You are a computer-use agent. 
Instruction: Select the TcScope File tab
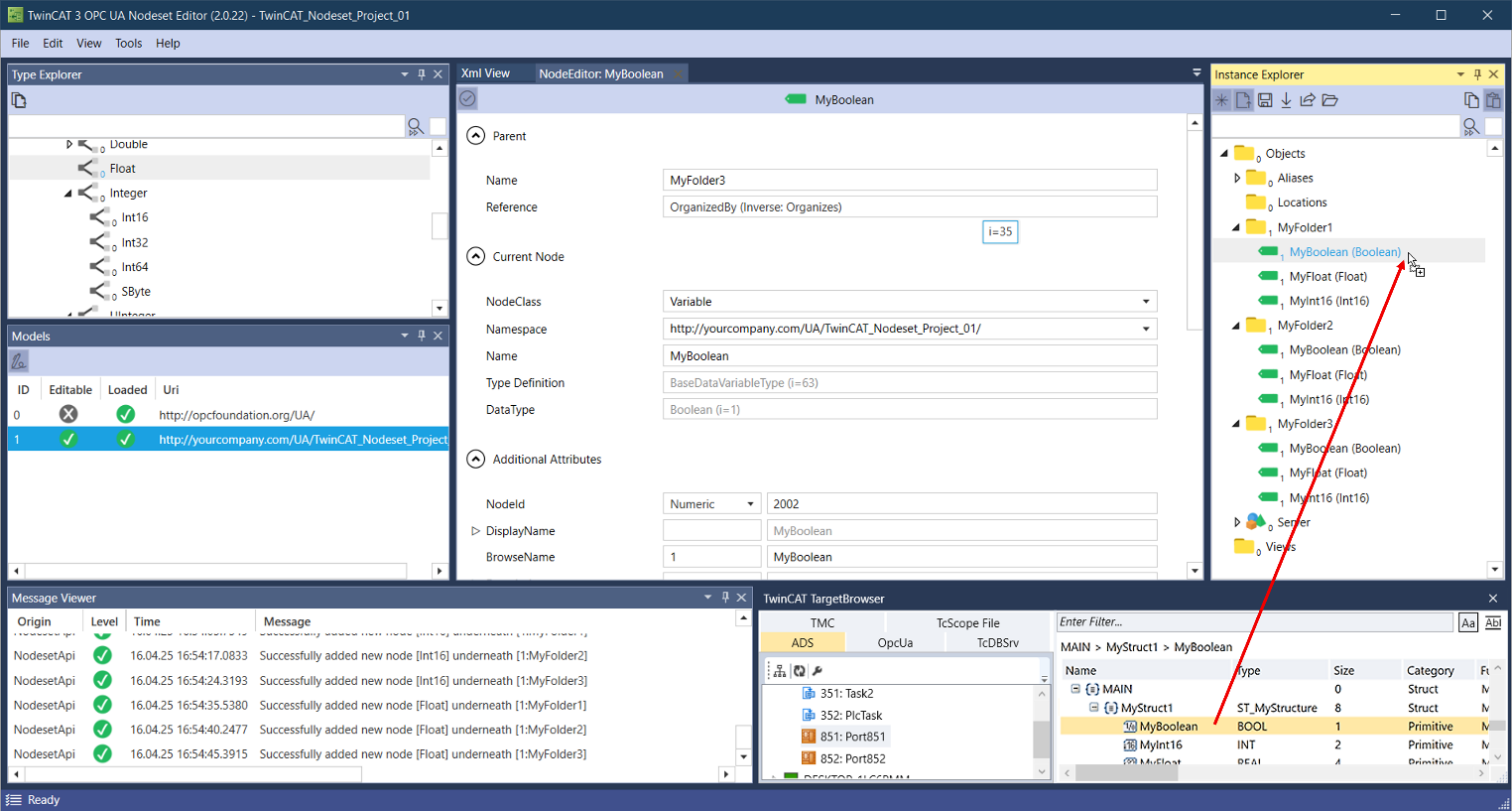click(x=967, y=622)
